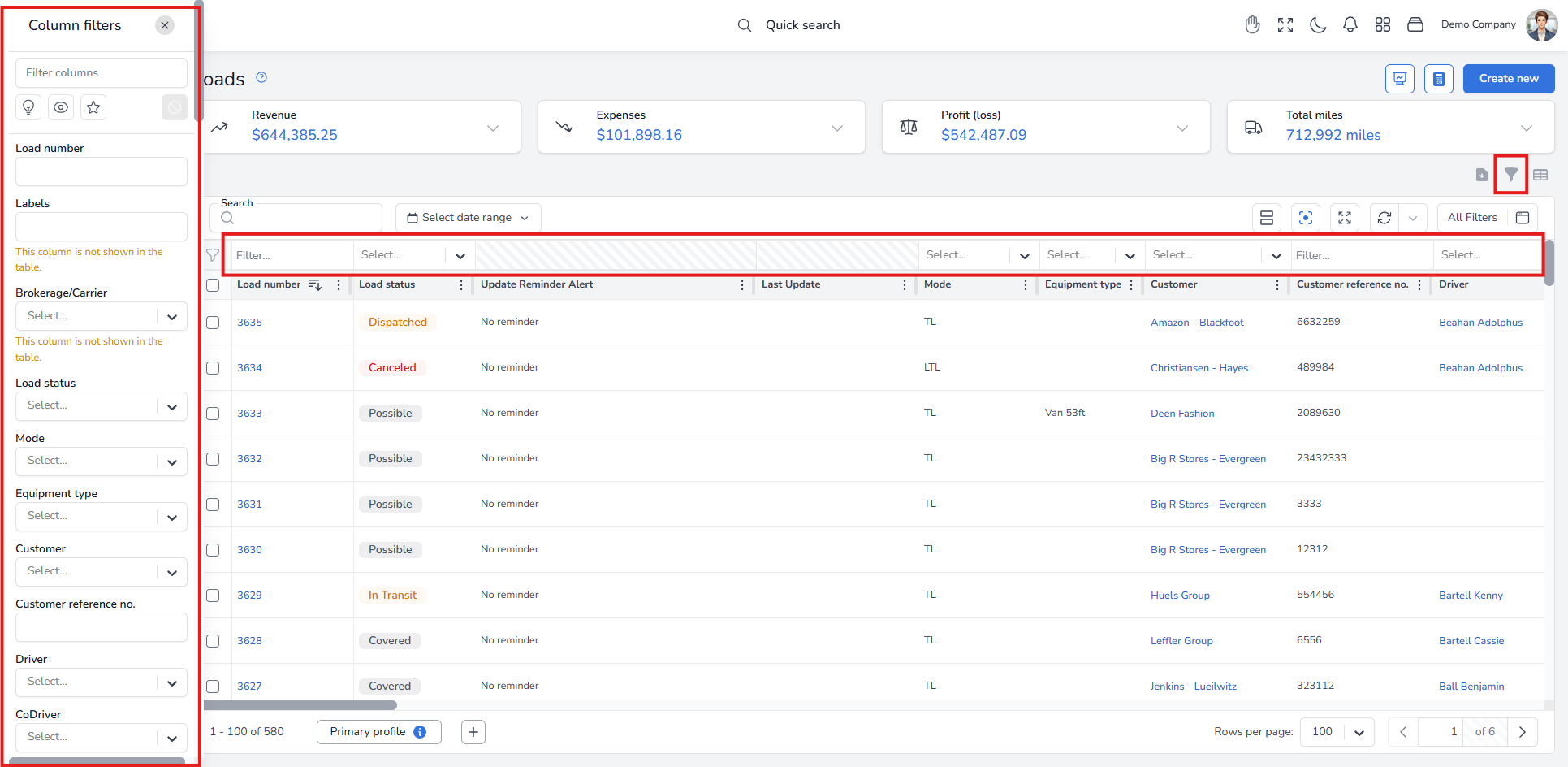Viewport: 1568px width, 767px height.
Task: Open notifications bell icon
Action: pos(1350,25)
